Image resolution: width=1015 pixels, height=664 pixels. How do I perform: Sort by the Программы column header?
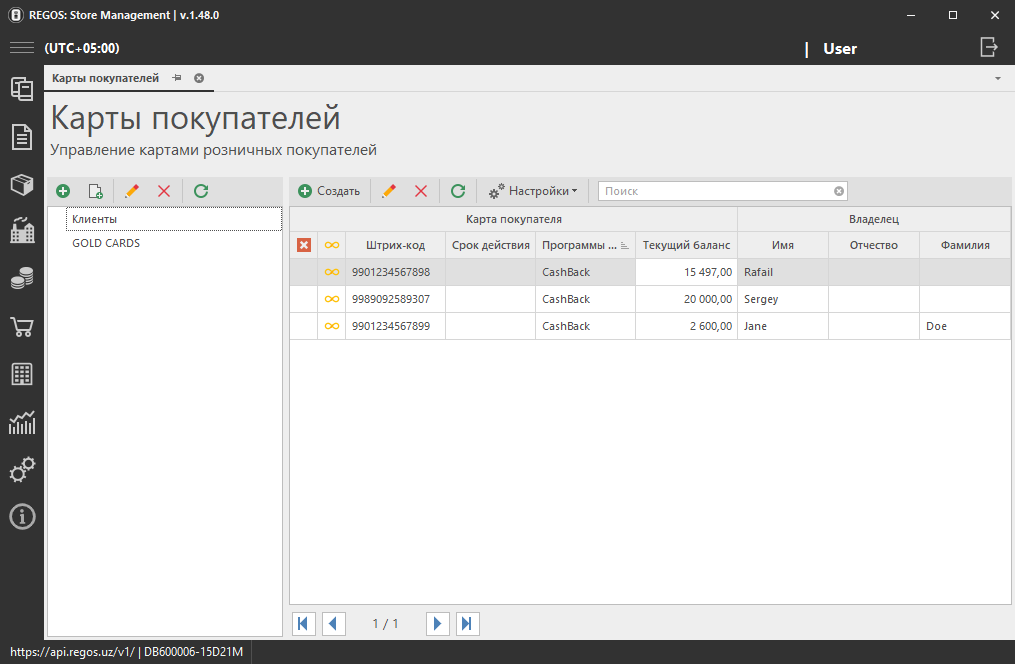579,245
